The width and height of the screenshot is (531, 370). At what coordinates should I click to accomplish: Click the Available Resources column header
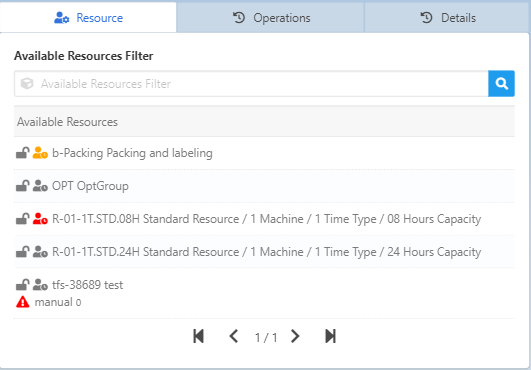[264, 122]
